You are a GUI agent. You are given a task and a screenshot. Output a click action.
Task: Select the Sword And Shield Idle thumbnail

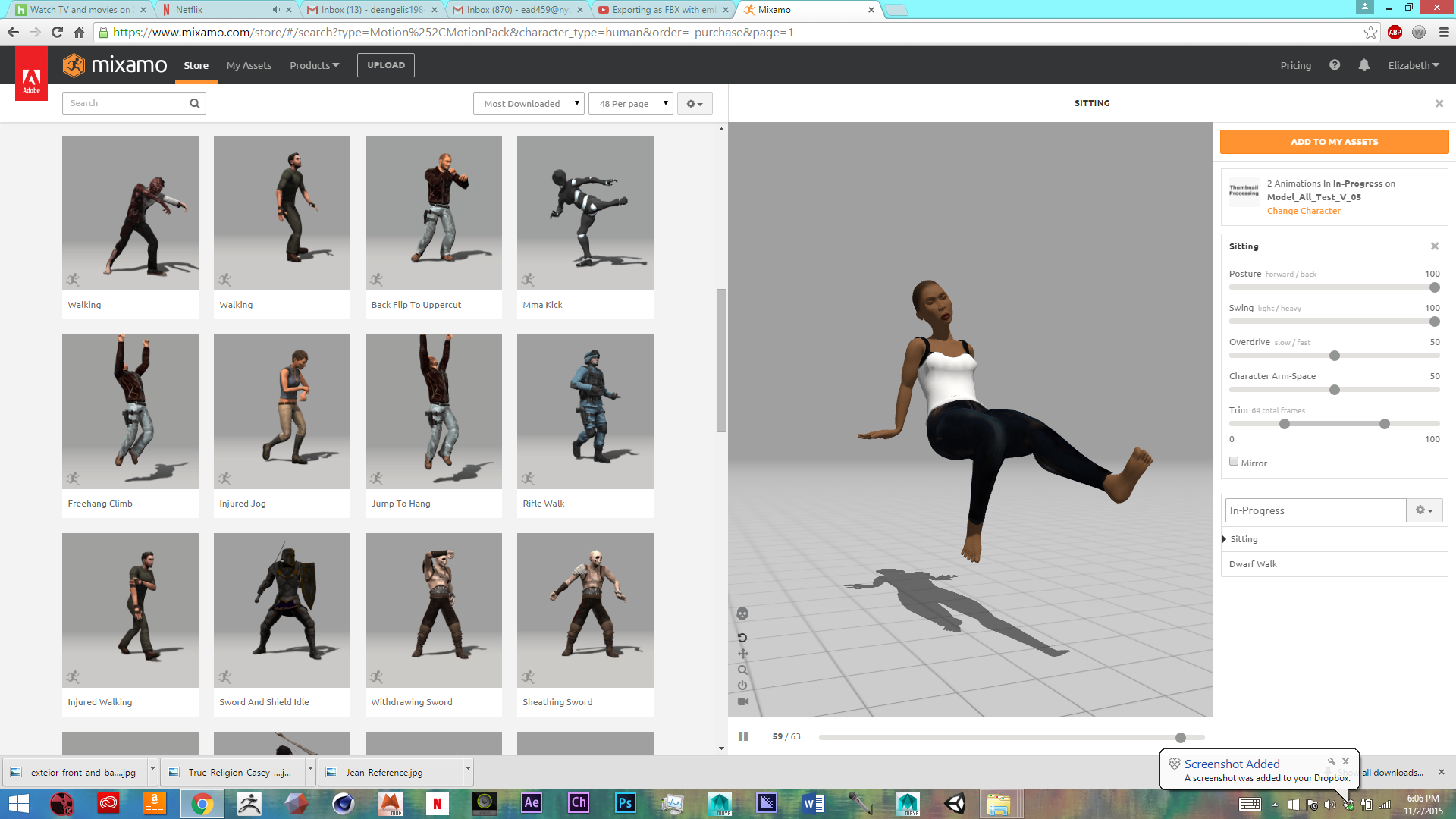(281, 610)
